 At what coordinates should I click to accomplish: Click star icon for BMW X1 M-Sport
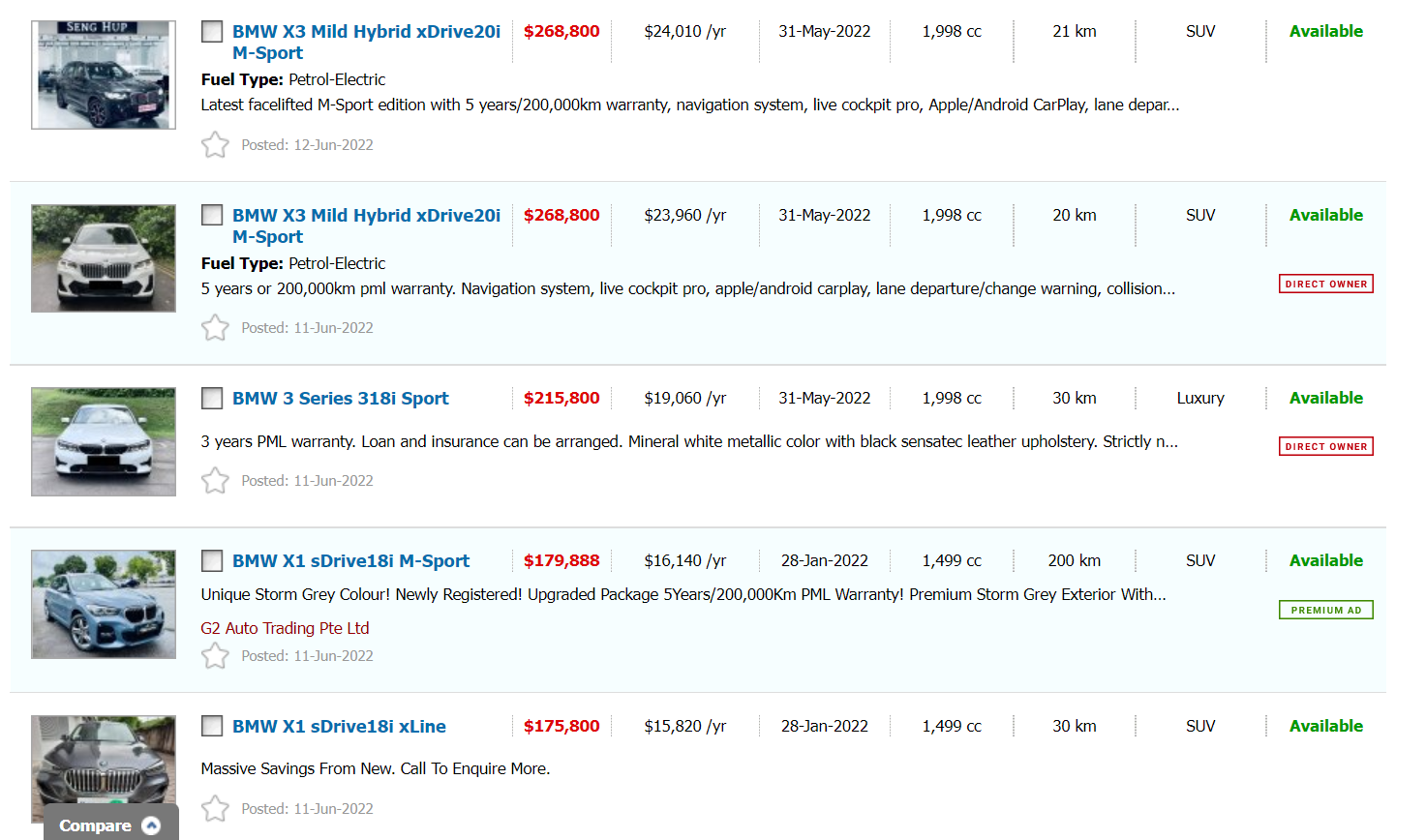point(215,656)
